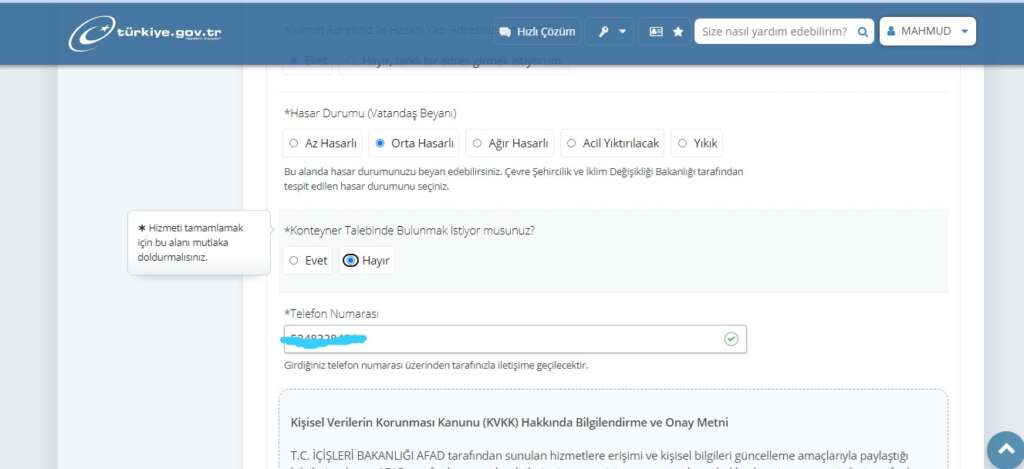Expand the key icon dropdown menu
This screenshot has height=469, width=1024.
612,32
